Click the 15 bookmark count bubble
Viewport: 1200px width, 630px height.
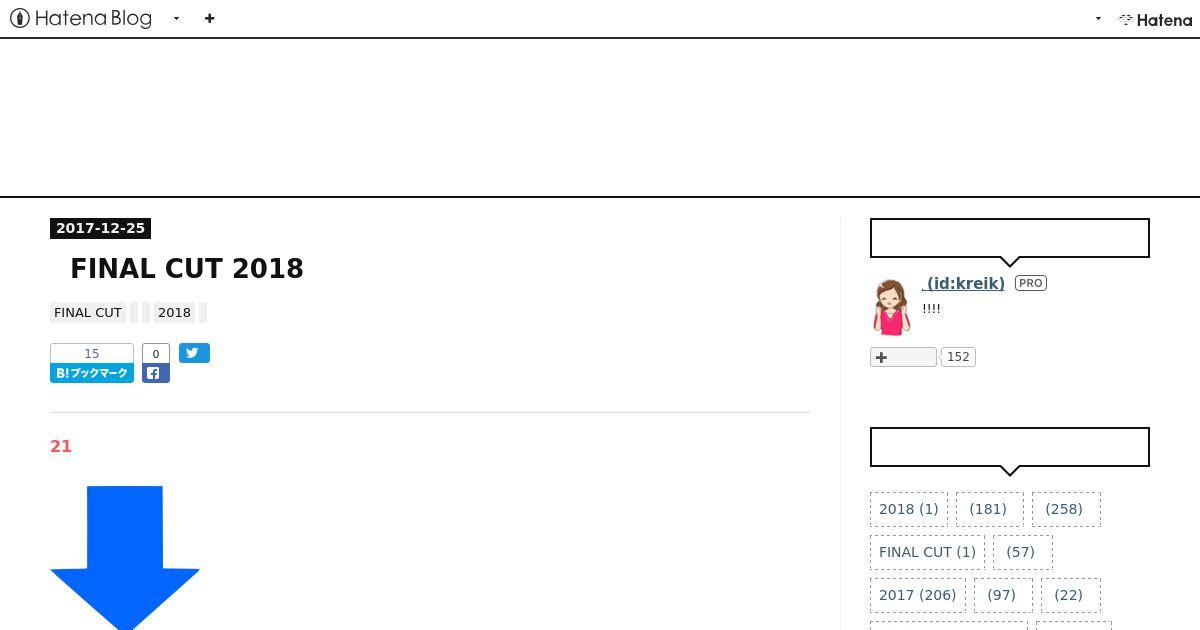[92, 353]
